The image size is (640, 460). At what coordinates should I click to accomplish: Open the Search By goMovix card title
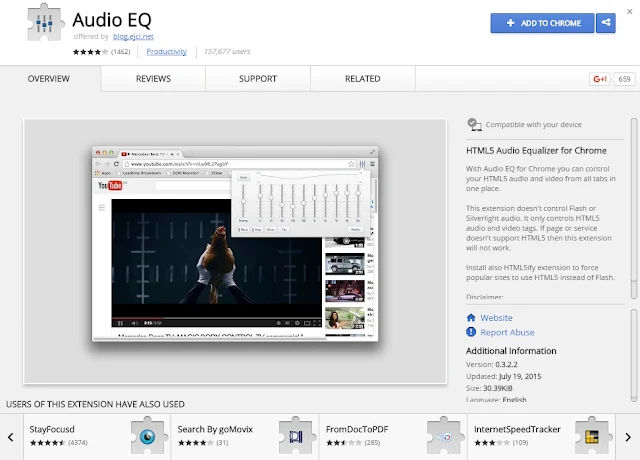pyautogui.click(x=215, y=429)
